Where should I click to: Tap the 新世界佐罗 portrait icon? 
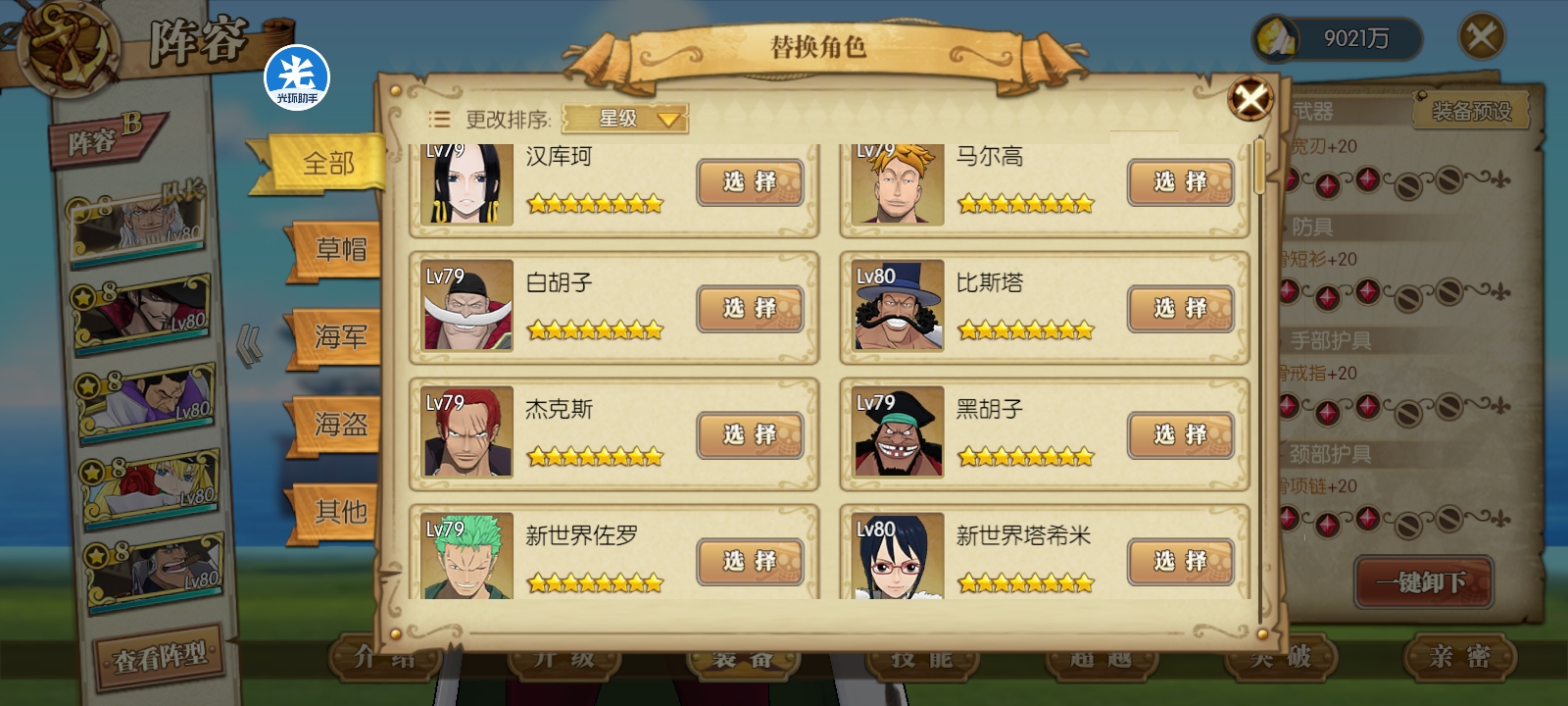point(468,556)
